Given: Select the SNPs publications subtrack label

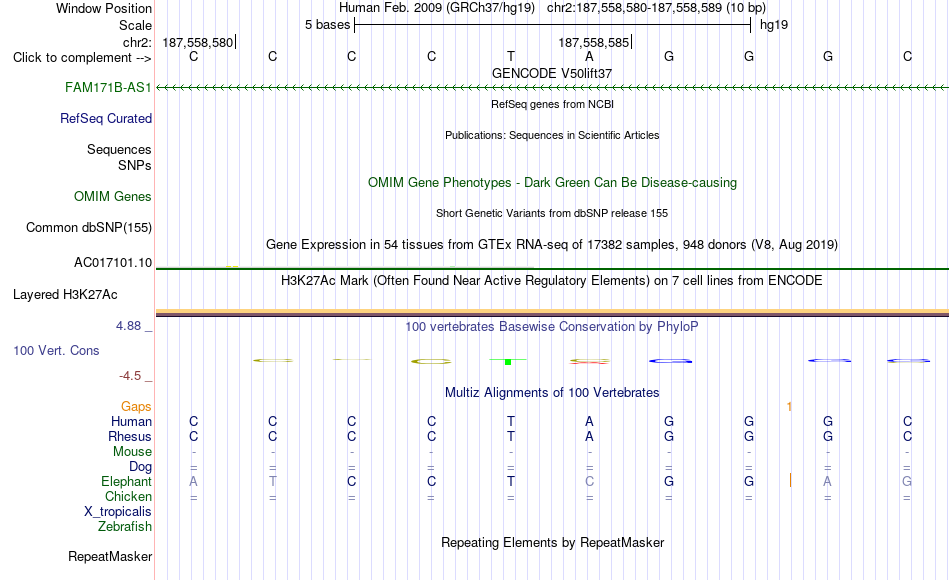Looking at the screenshot, I should (x=135, y=165).
